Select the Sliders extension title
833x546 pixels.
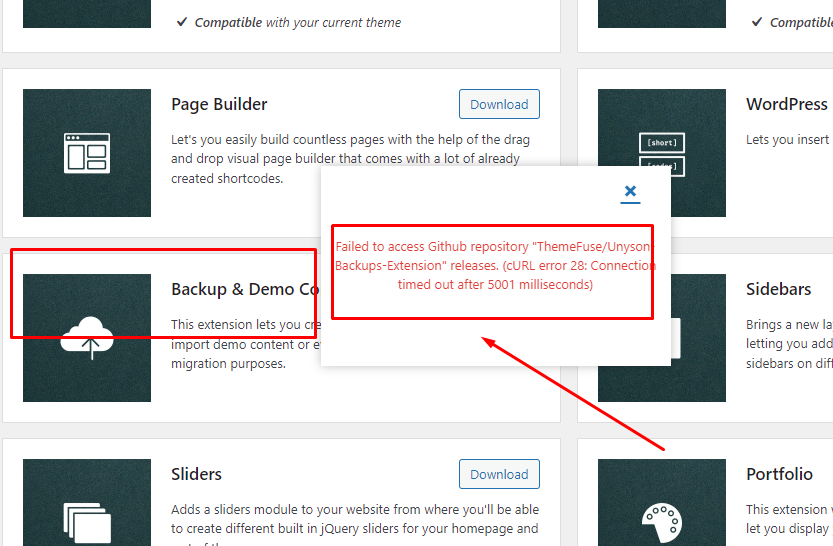click(196, 474)
